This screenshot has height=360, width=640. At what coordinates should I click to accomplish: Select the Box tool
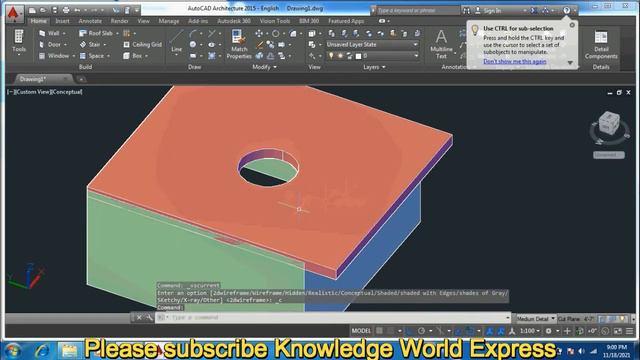133,56
